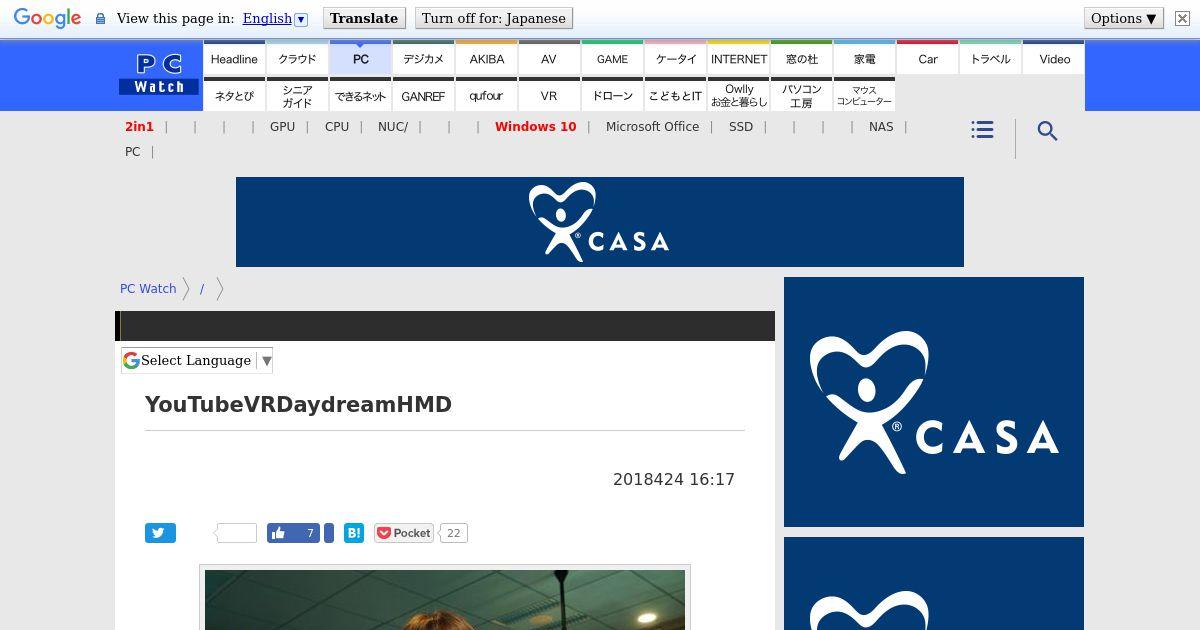Click the PC link under topic links
Screen dimensions: 1200x630
tap(132, 152)
